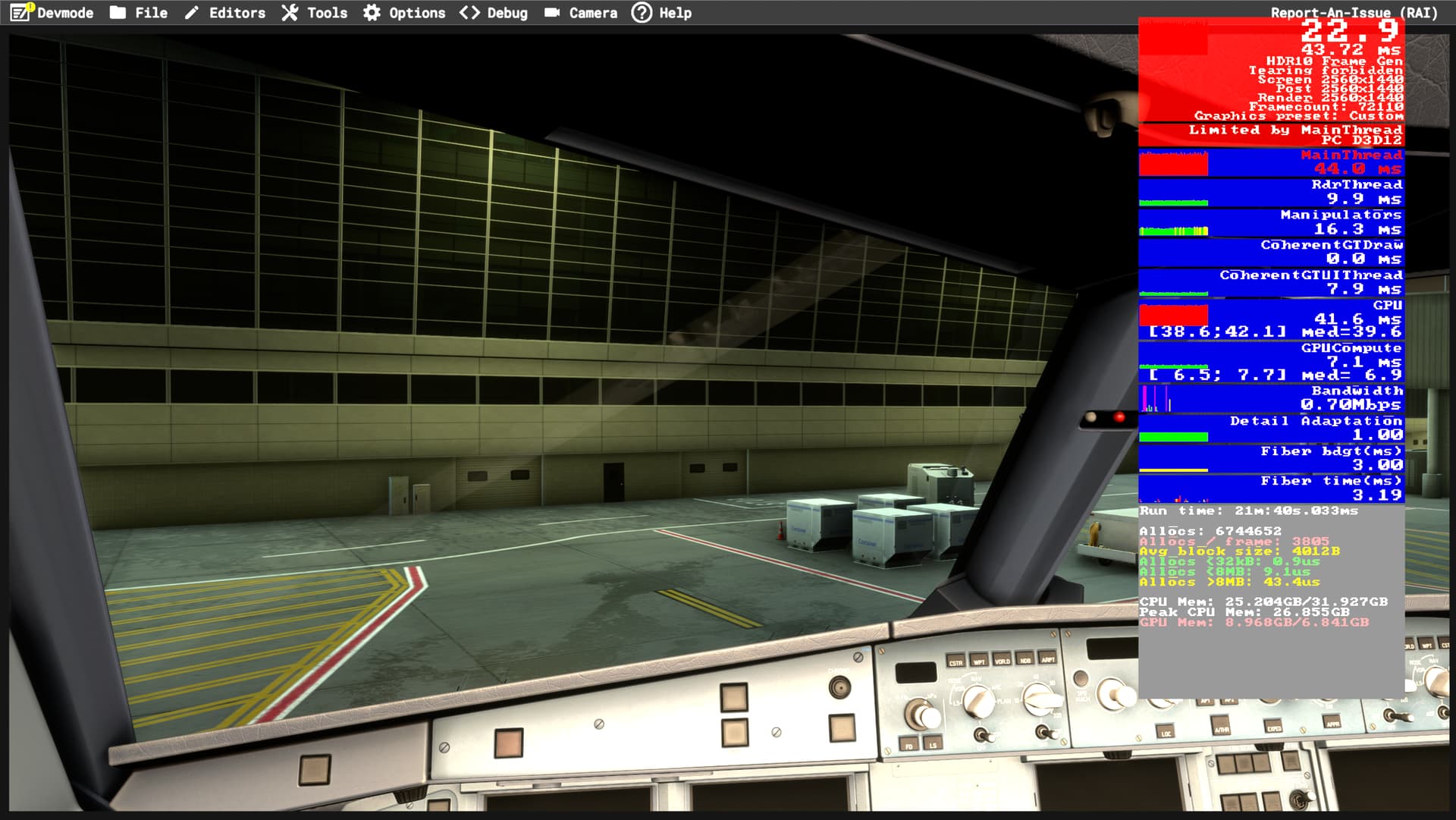The height and width of the screenshot is (820, 1456).
Task: Click the barometer adjustment knob
Action: tap(921, 712)
